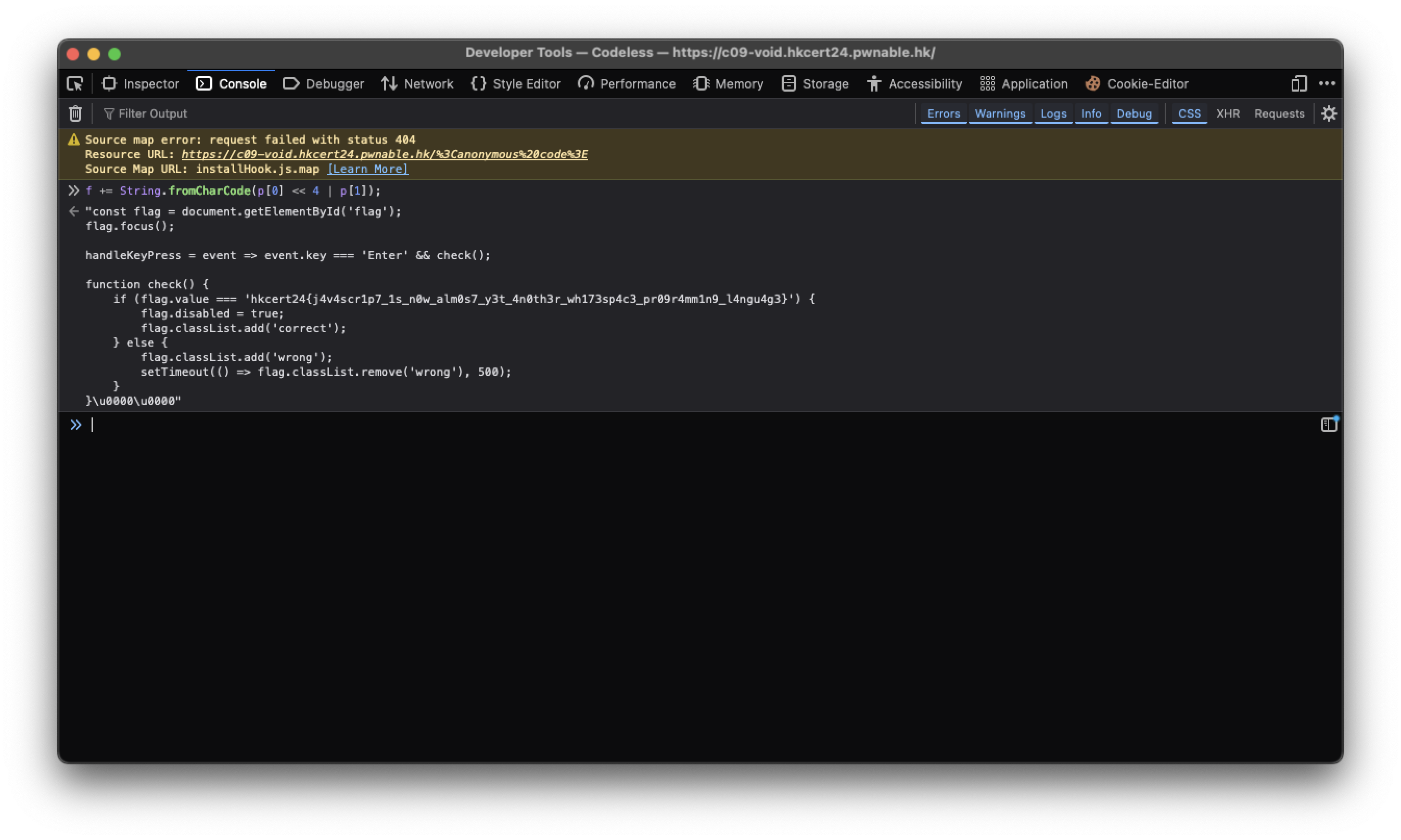The width and height of the screenshot is (1401, 840).
Task: Click the setTimeout code line
Action: pos(326,372)
